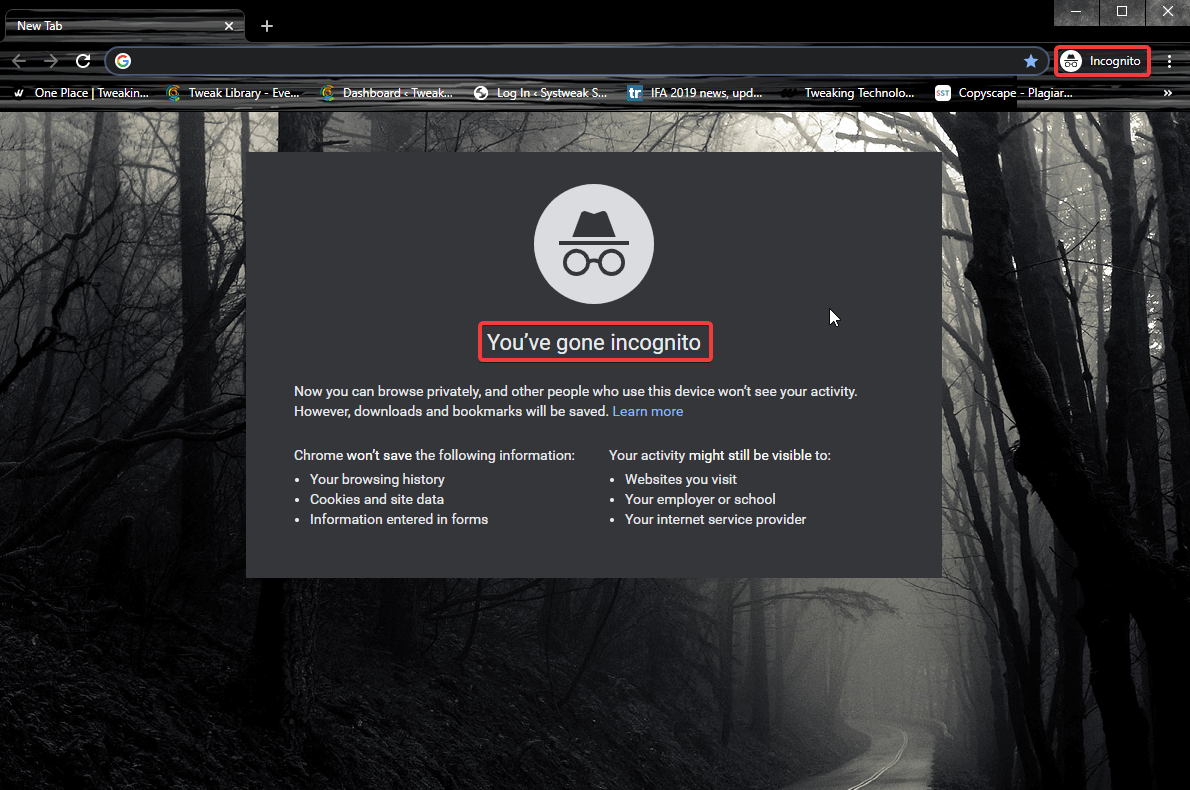
Task: Expand the overflow bookmarks chevron
Action: pyautogui.click(x=1167, y=92)
